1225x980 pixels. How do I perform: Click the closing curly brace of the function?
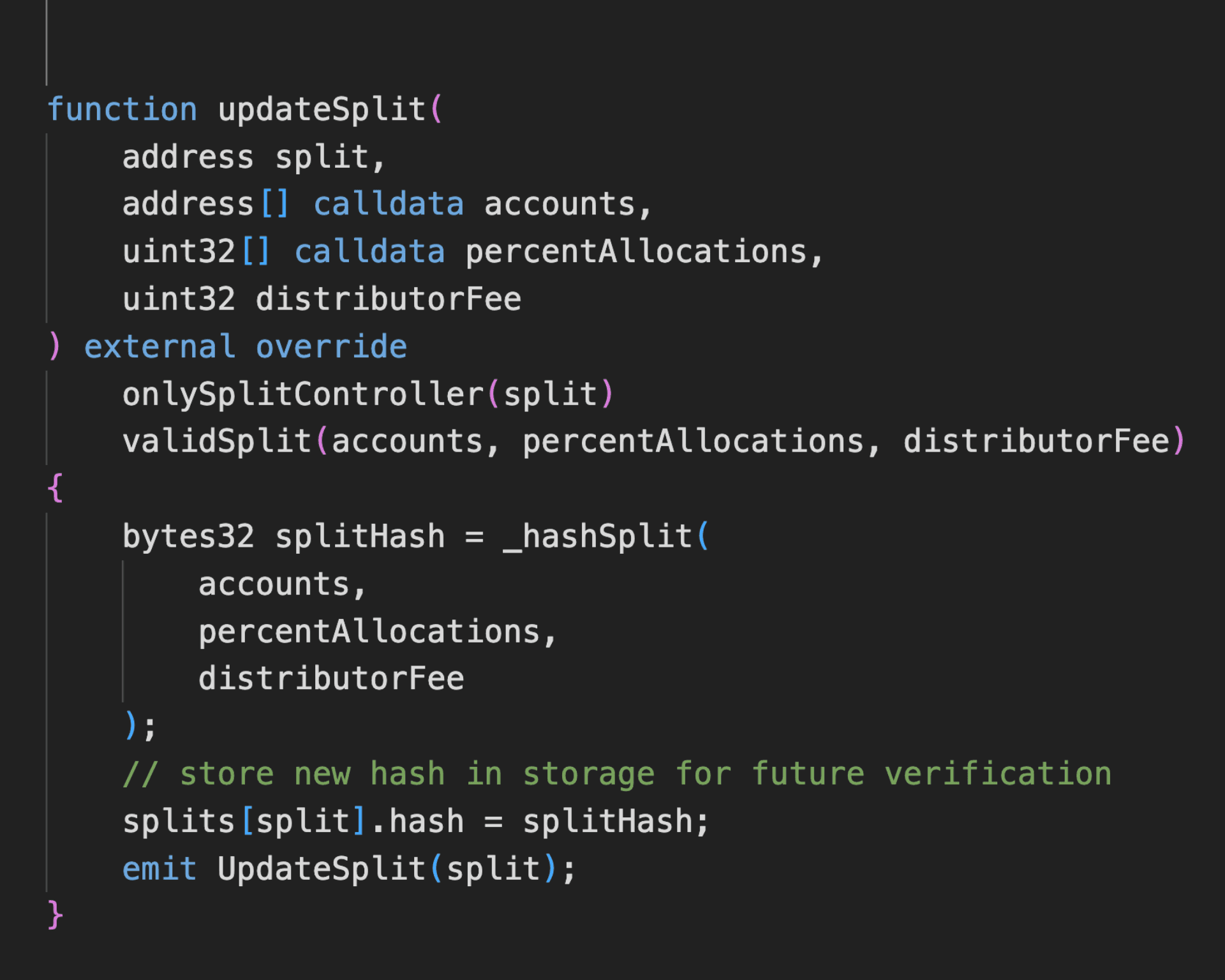56,916
